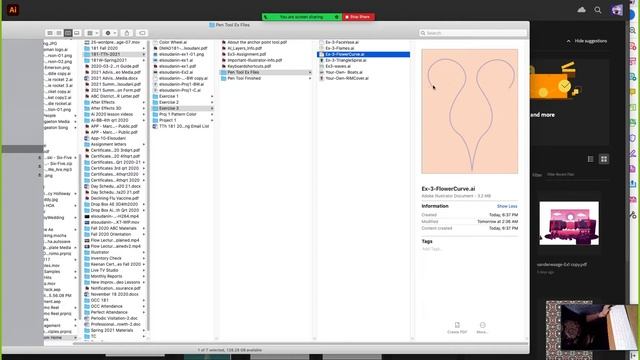Image resolution: width=640 pixels, height=360 pixels.
Task: Select the Exercise 3 folder
Action: tap(183, 109)
